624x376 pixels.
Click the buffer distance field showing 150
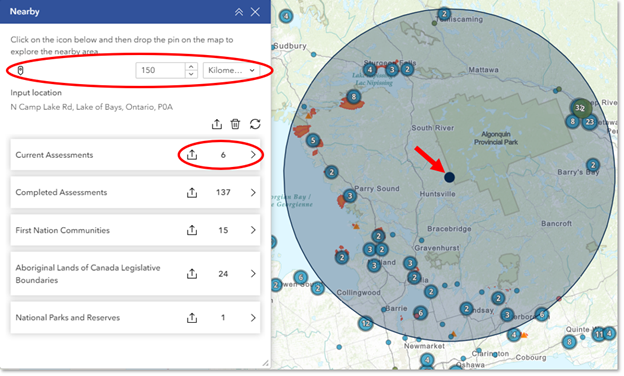tap(160, 70)
